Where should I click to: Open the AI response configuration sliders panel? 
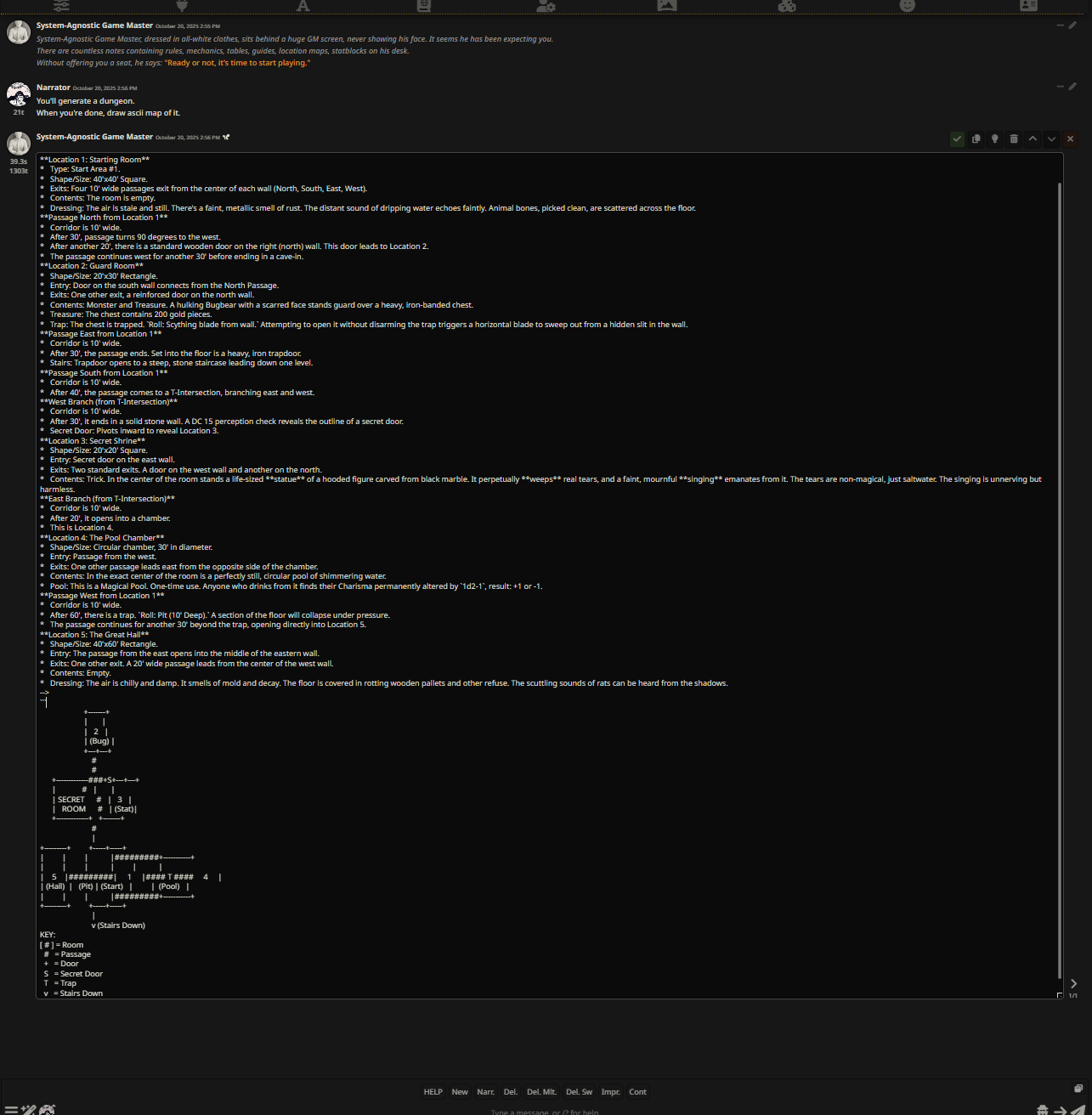pyautogui.click(x=61, y=5)
